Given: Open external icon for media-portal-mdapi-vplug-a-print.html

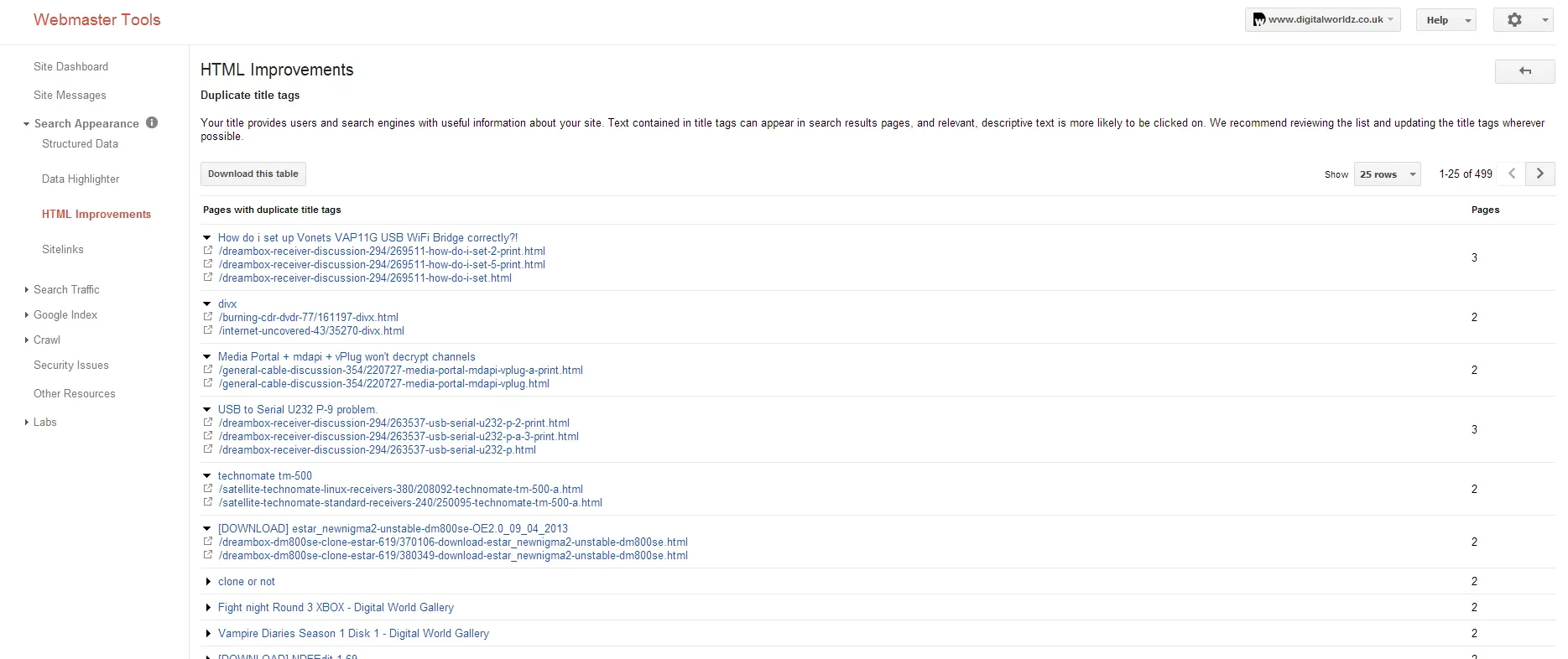Looking at the screenshot, I should pos(208,370).
